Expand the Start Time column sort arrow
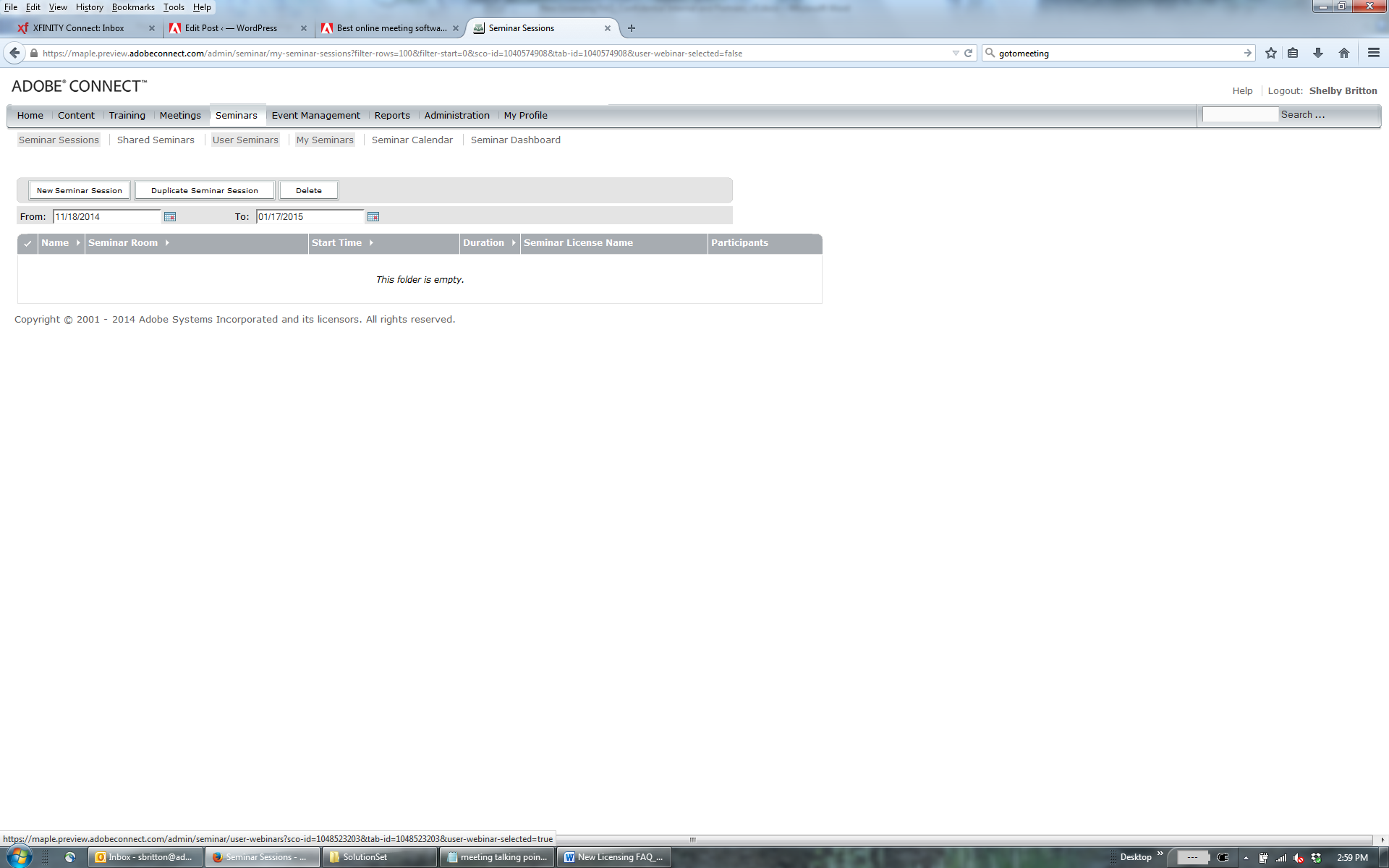1389x868 pixels. 371,243
